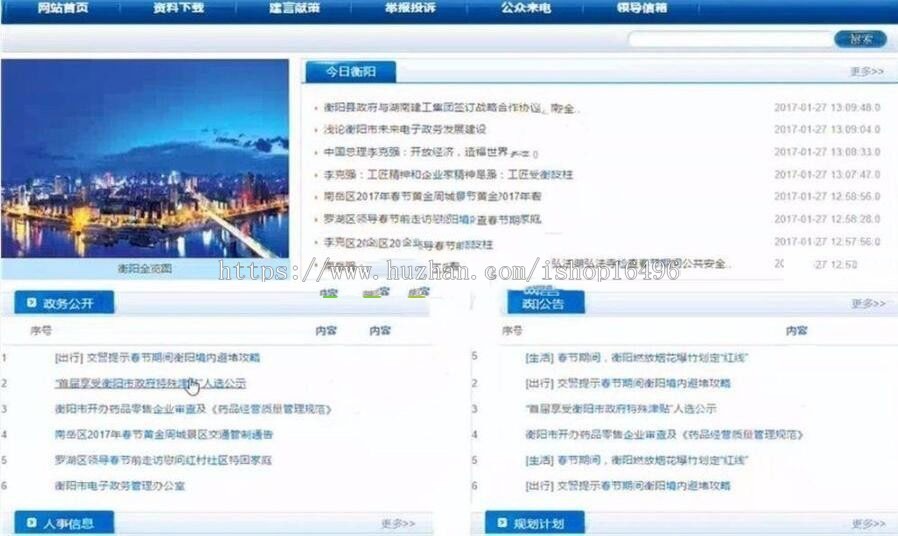Click timestamp 2017-01-27 13:07:47.0
This screenshot has height=536, width=898.
[x=827, y=174]
